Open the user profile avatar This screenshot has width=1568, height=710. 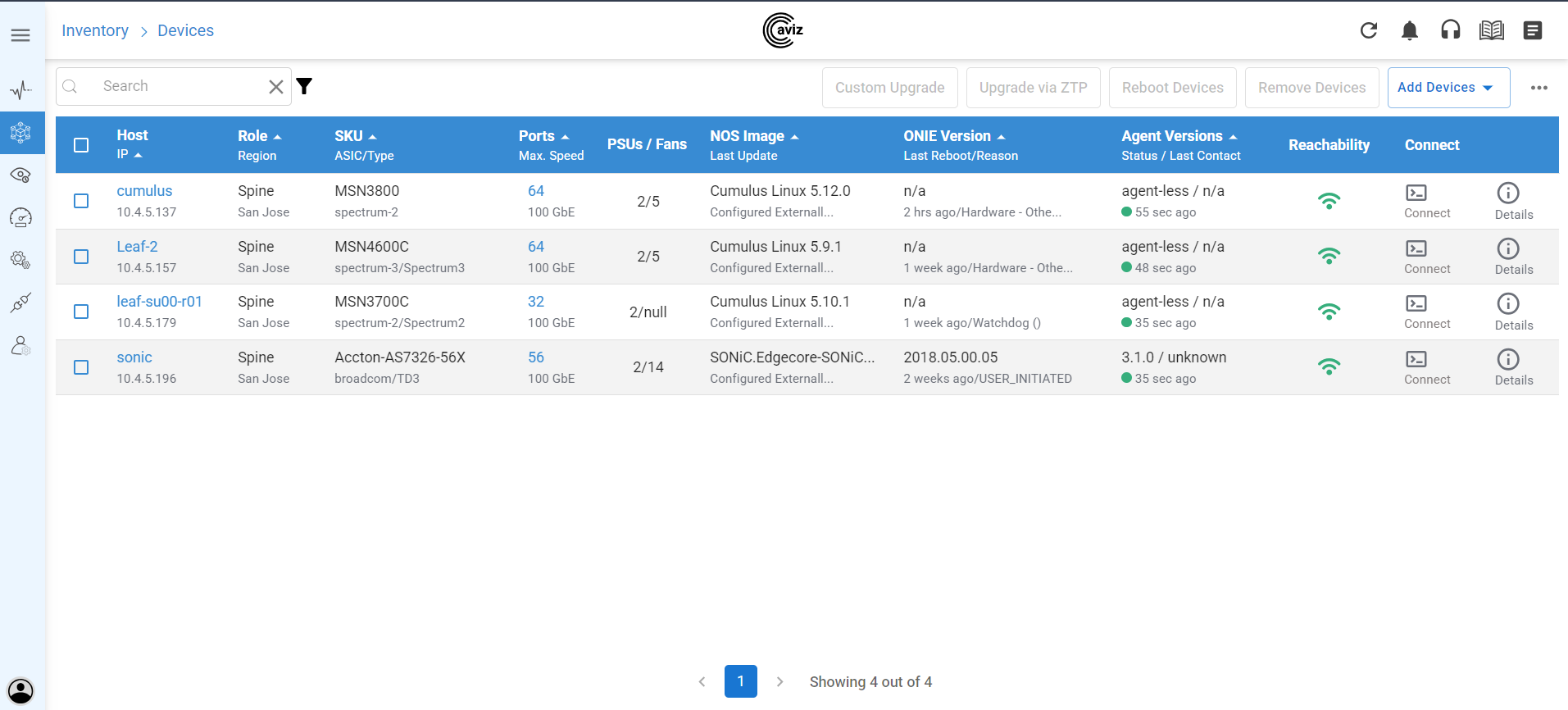click(20, 690)
